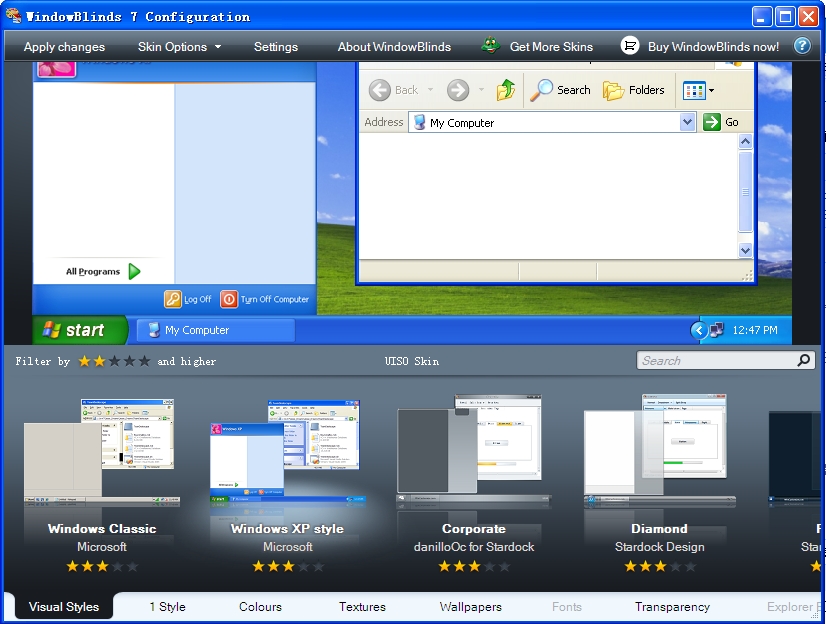This screenshot has height=624, width=826.
Task: Click the shopping cart Buy WindowBlinds icon
Action: pos(630,46)
